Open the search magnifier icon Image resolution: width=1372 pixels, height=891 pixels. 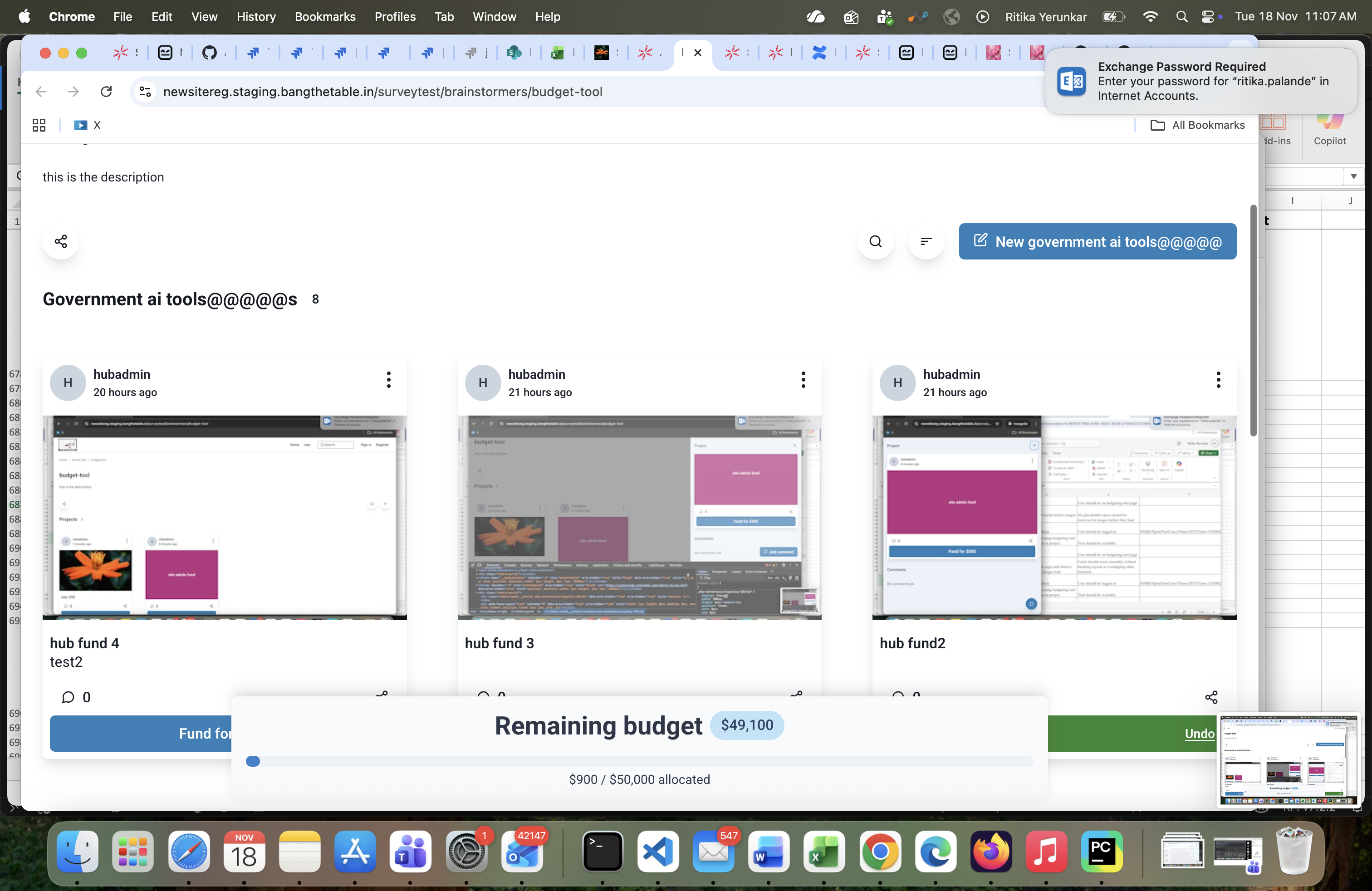click(x=875, y=241)
